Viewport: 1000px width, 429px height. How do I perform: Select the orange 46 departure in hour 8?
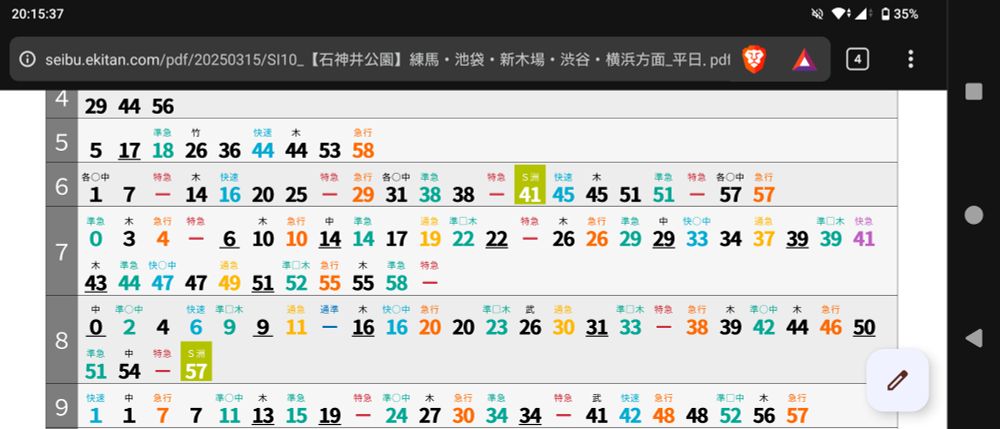tap(830, 321)
